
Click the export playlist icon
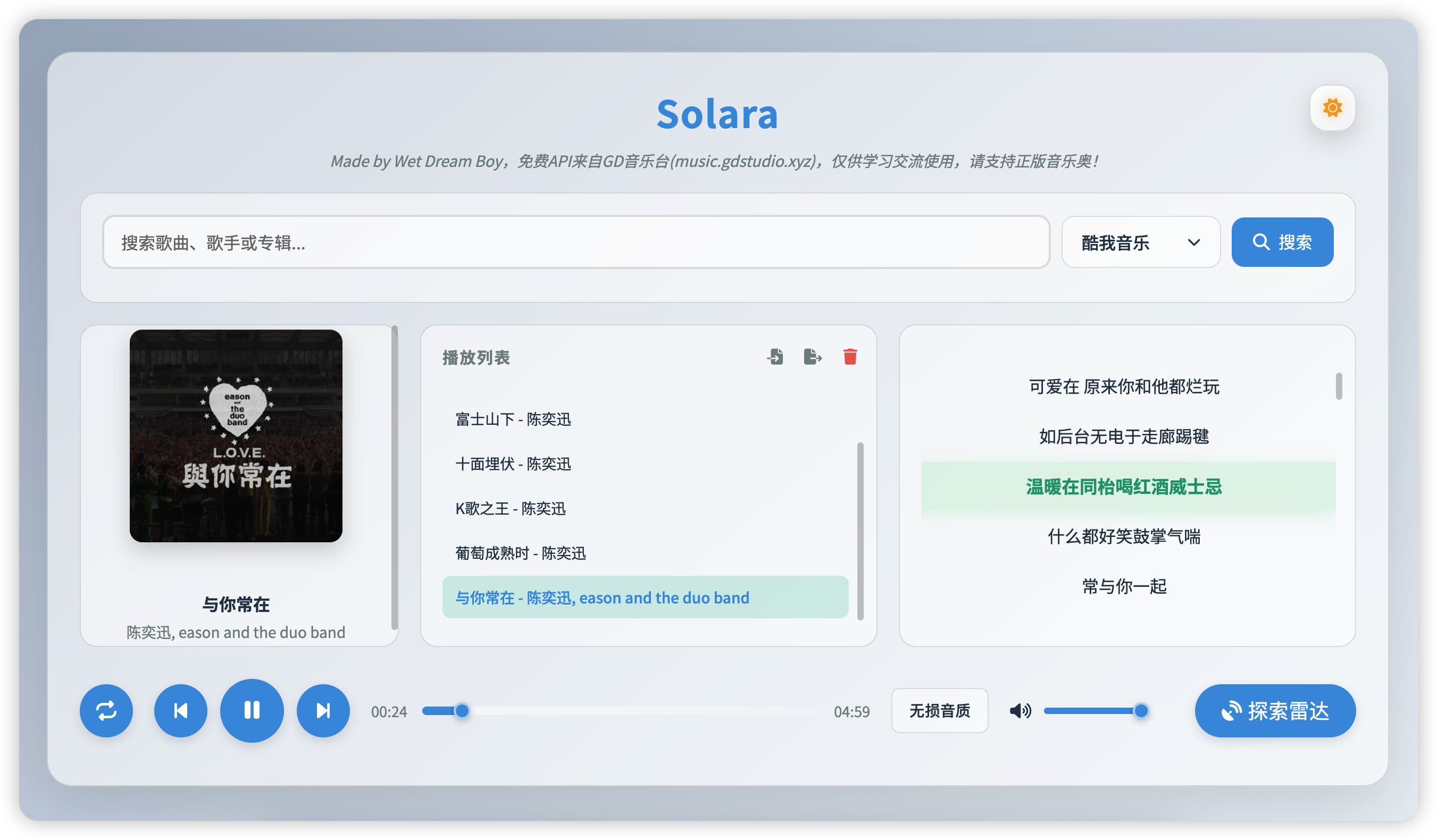(x=812, y=357)
